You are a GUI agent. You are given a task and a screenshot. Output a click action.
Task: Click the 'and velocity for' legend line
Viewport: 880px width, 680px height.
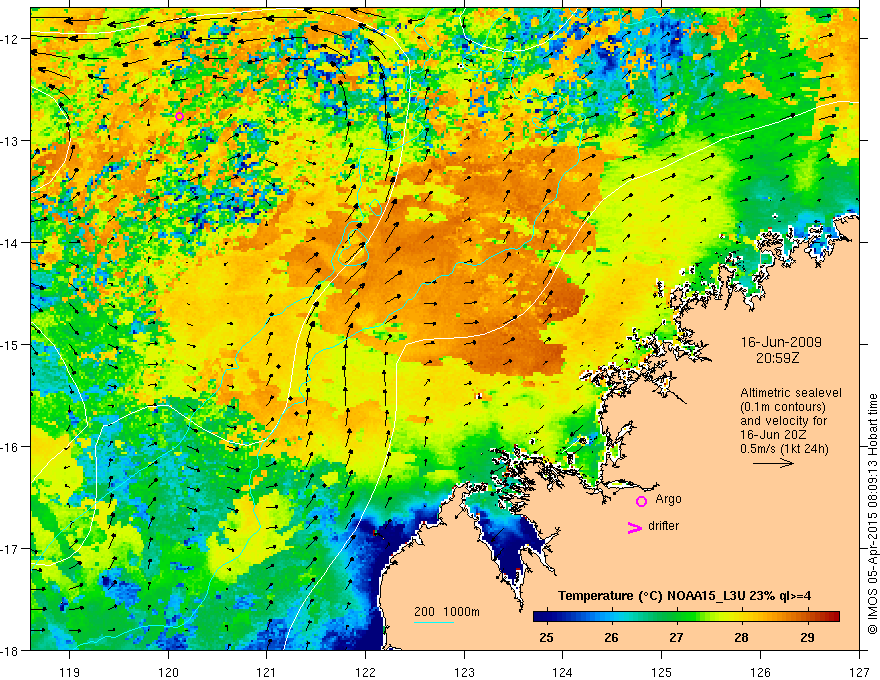click(783, 421)
